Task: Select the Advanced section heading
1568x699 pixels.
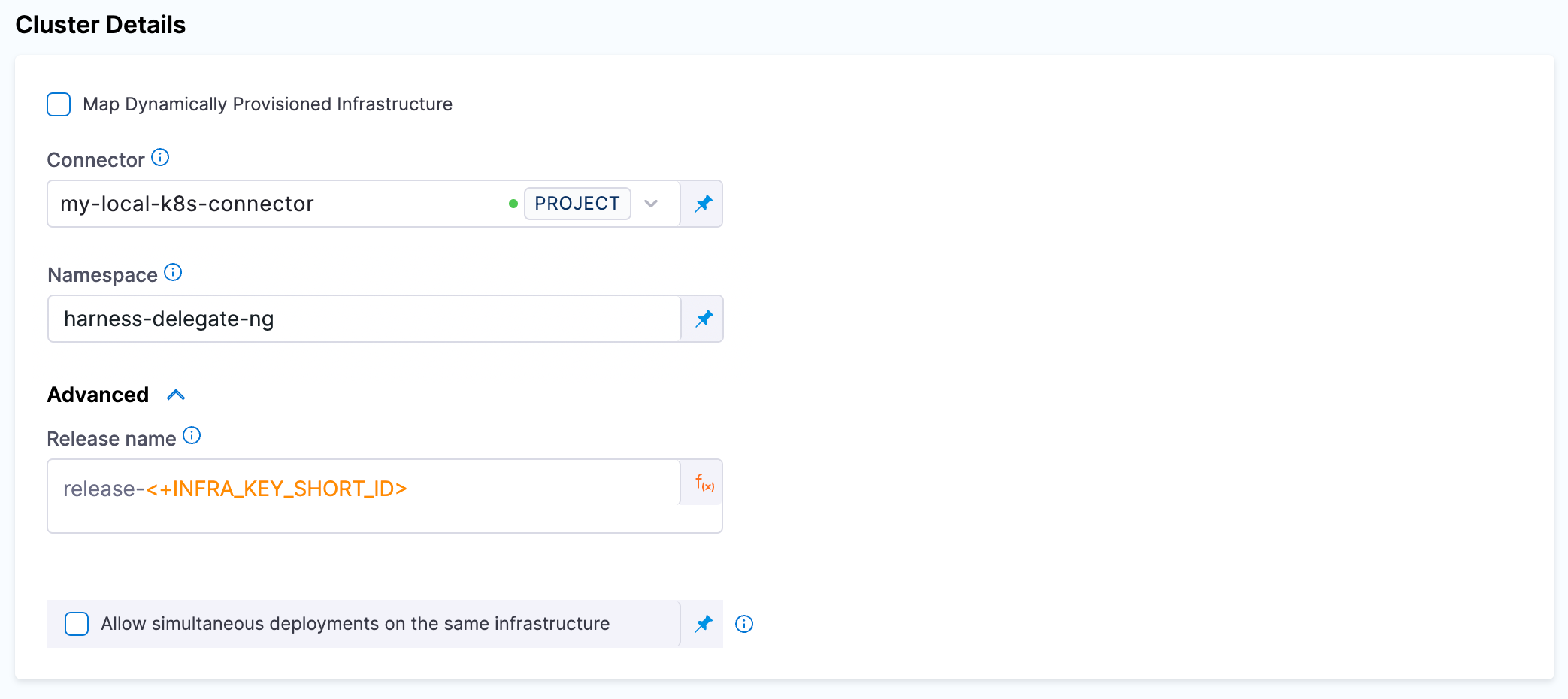Action: [97, 394]
